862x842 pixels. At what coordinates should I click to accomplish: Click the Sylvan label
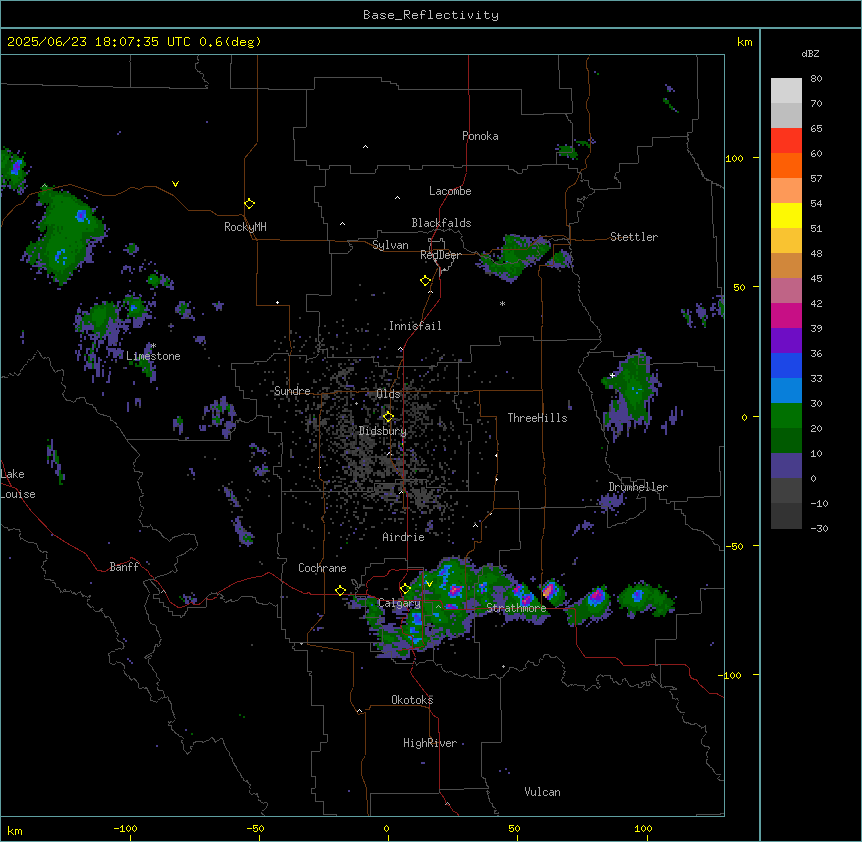pos(390,245)
